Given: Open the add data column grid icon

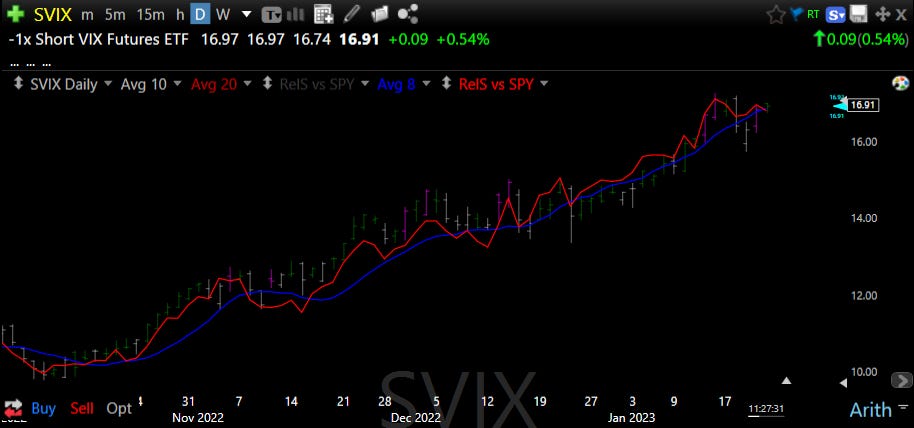Looking at the screenshot, I should pyautogui.click(x=323, y=14).
